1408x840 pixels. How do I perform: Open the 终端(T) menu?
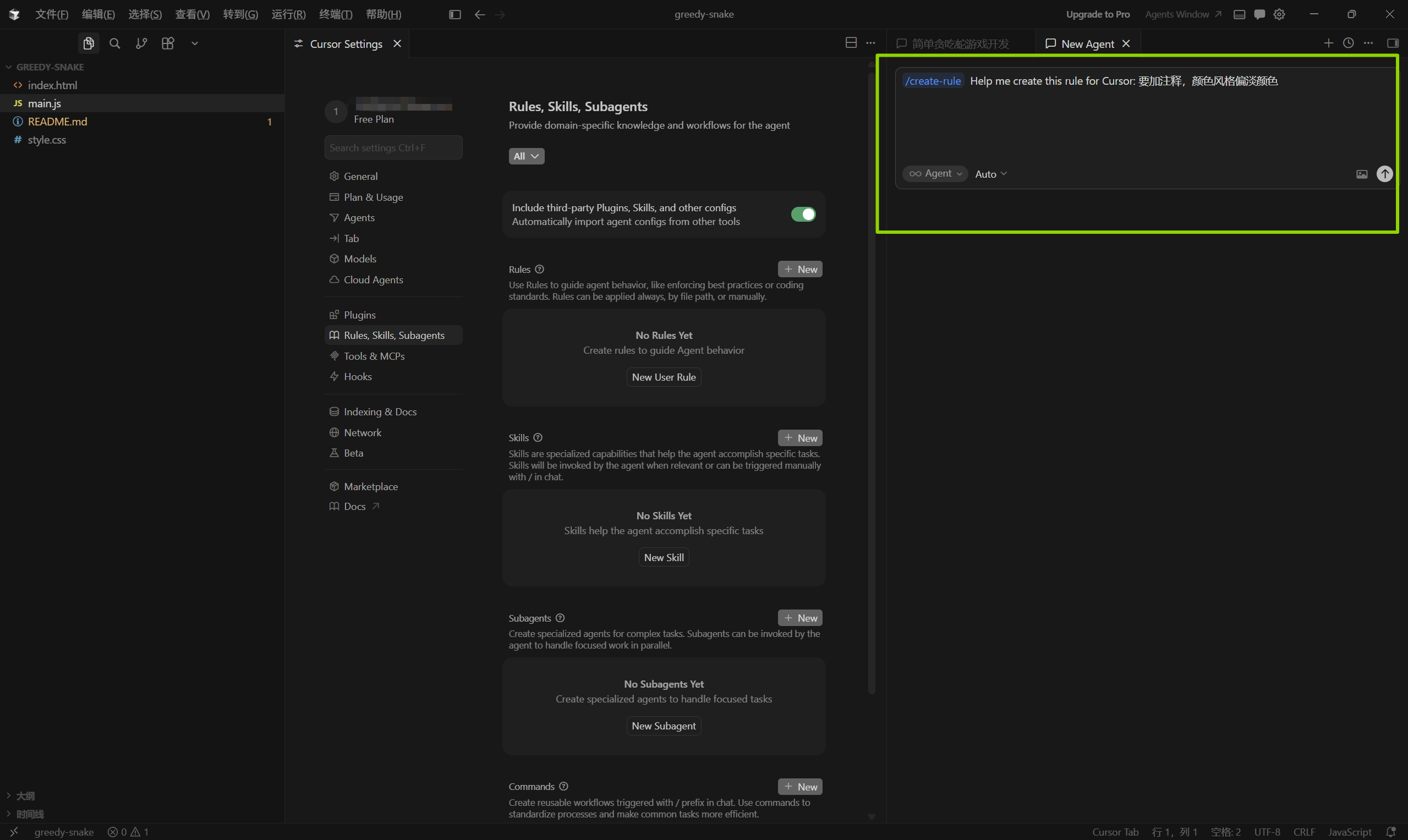coord(335,14)
